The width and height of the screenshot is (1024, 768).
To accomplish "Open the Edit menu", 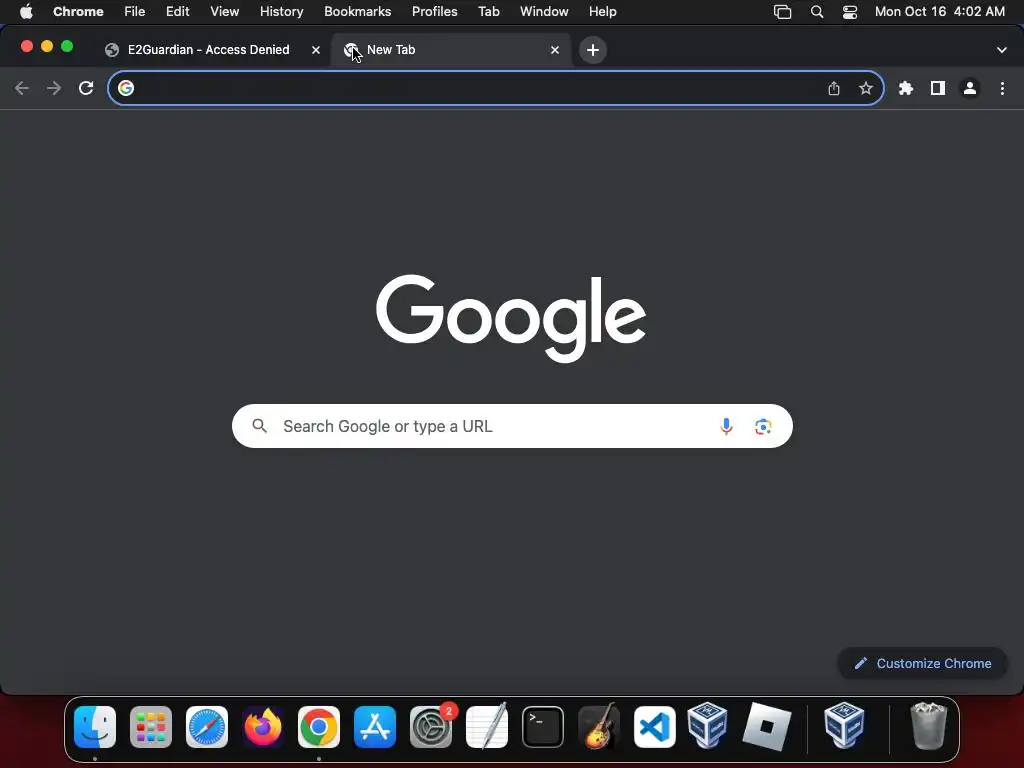I will click(x=177, y=11).
